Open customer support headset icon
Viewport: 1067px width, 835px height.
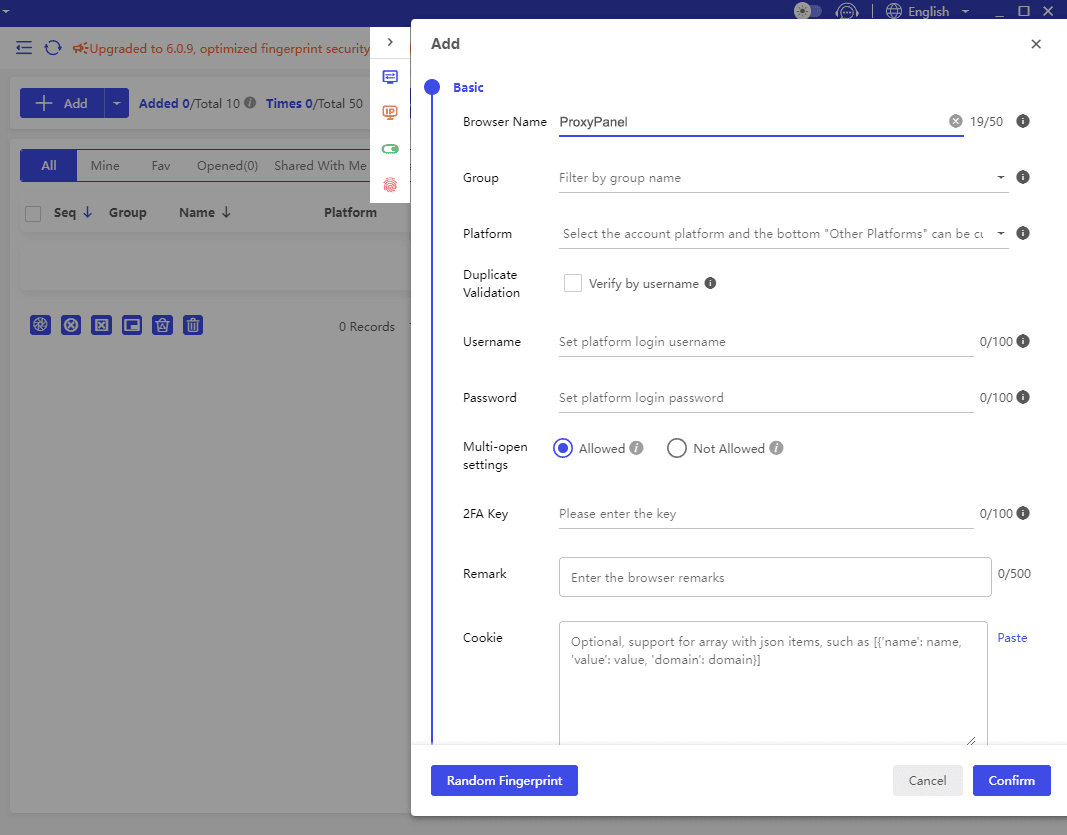pos(847,11)
